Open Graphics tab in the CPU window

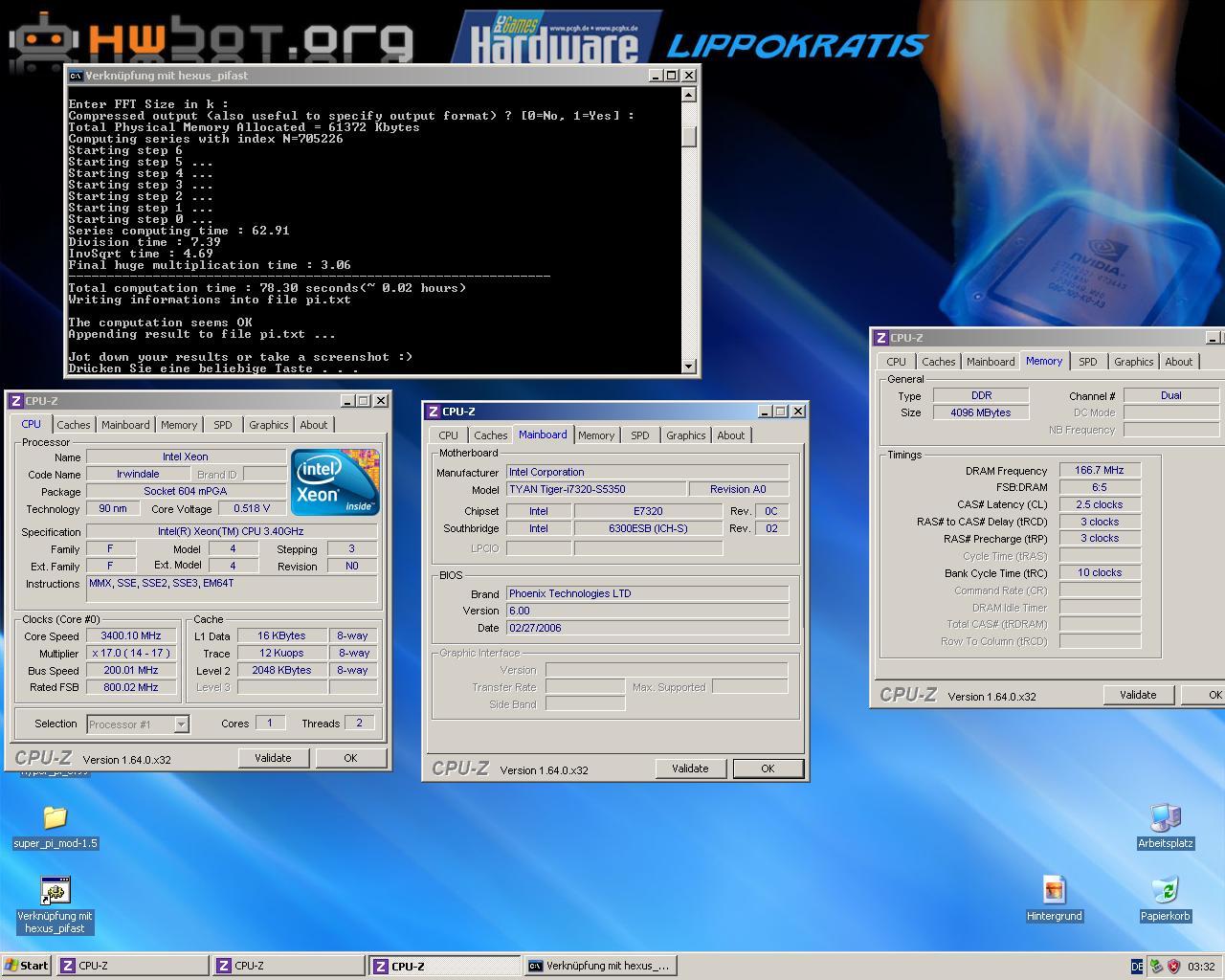268,425
